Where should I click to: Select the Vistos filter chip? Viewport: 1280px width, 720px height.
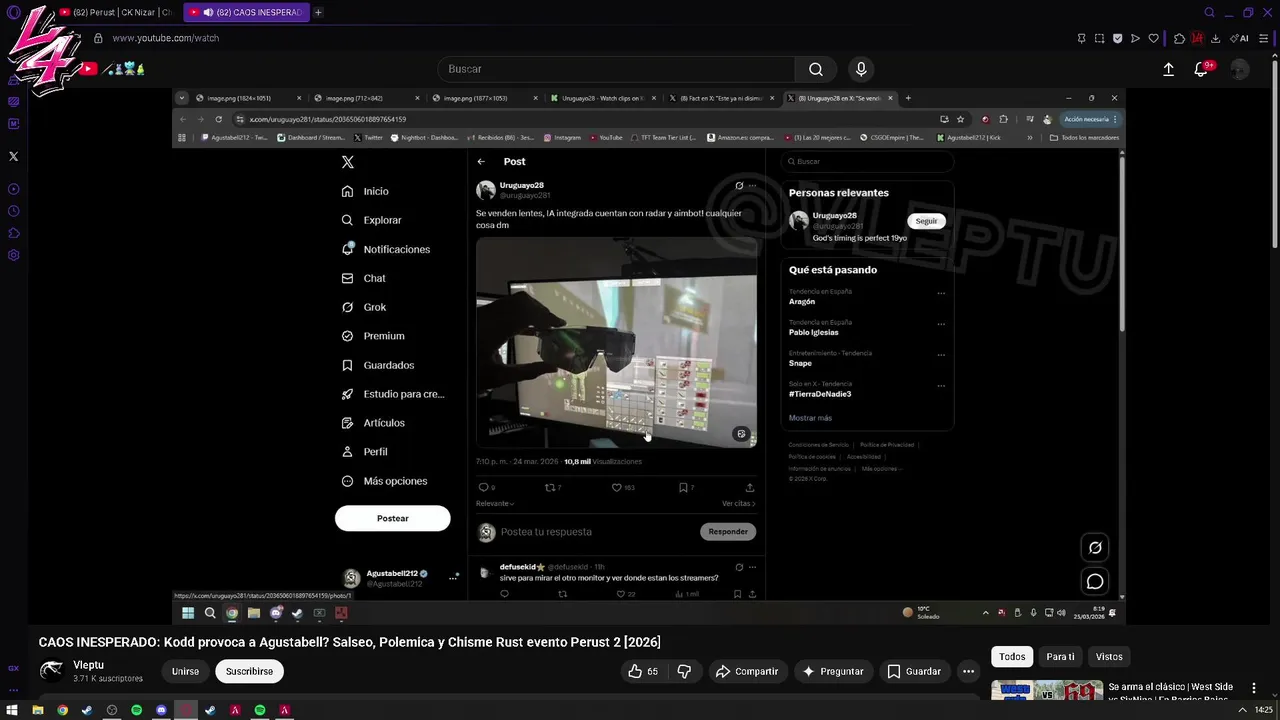(x=1109, y=657)
